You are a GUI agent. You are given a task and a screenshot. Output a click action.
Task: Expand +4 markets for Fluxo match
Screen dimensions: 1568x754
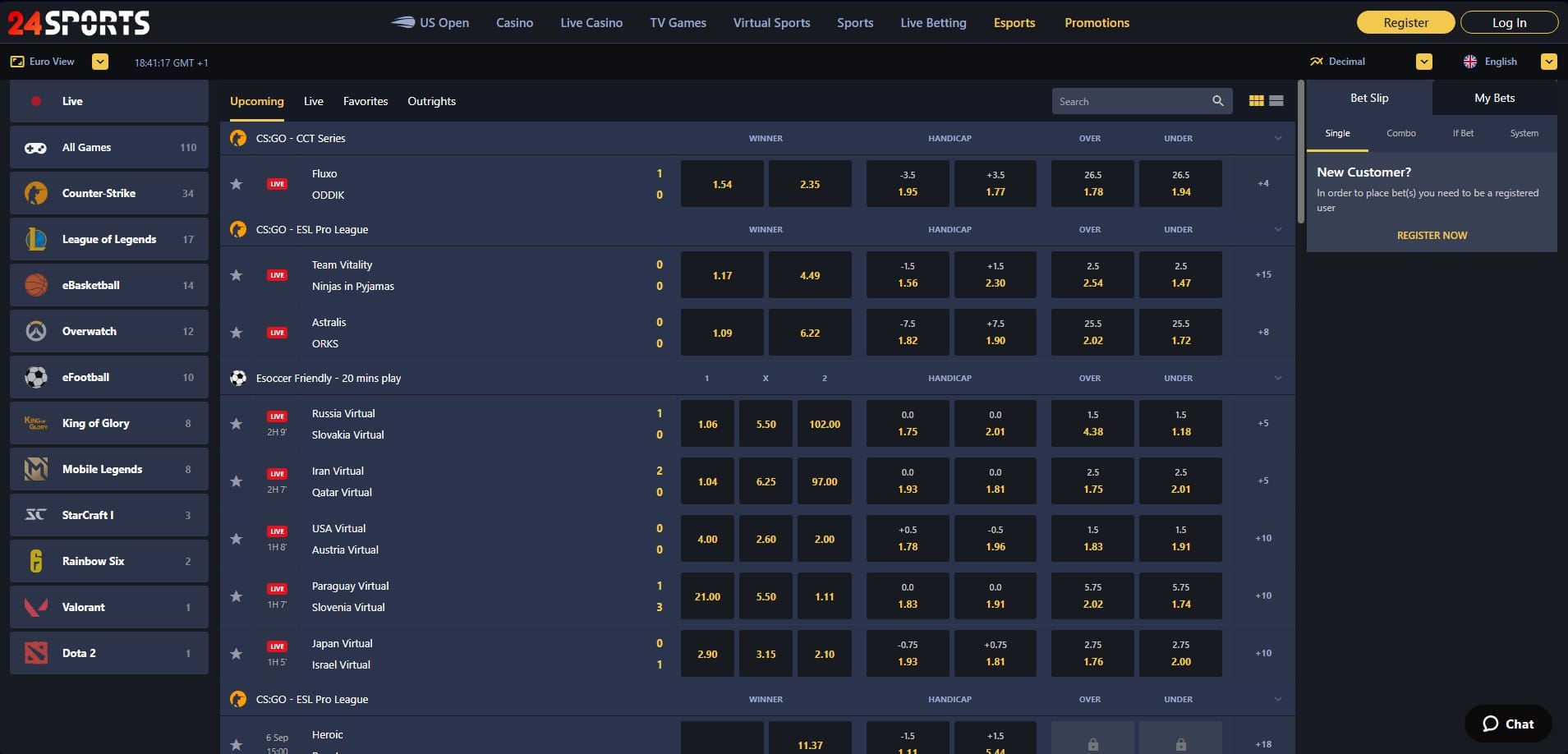click(1263, 183)
